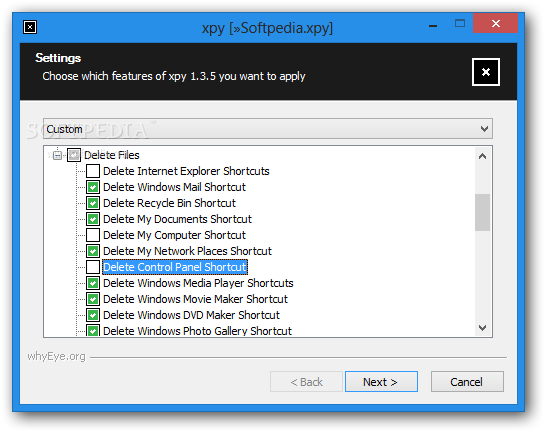Go to the Next step

tap(381, 382)
